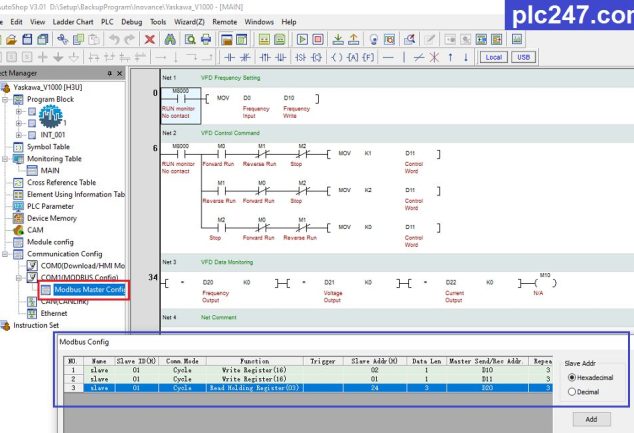The height and width of the screenshot is (433, 634).
Task: Open the Edit menu
Action: 16,22
